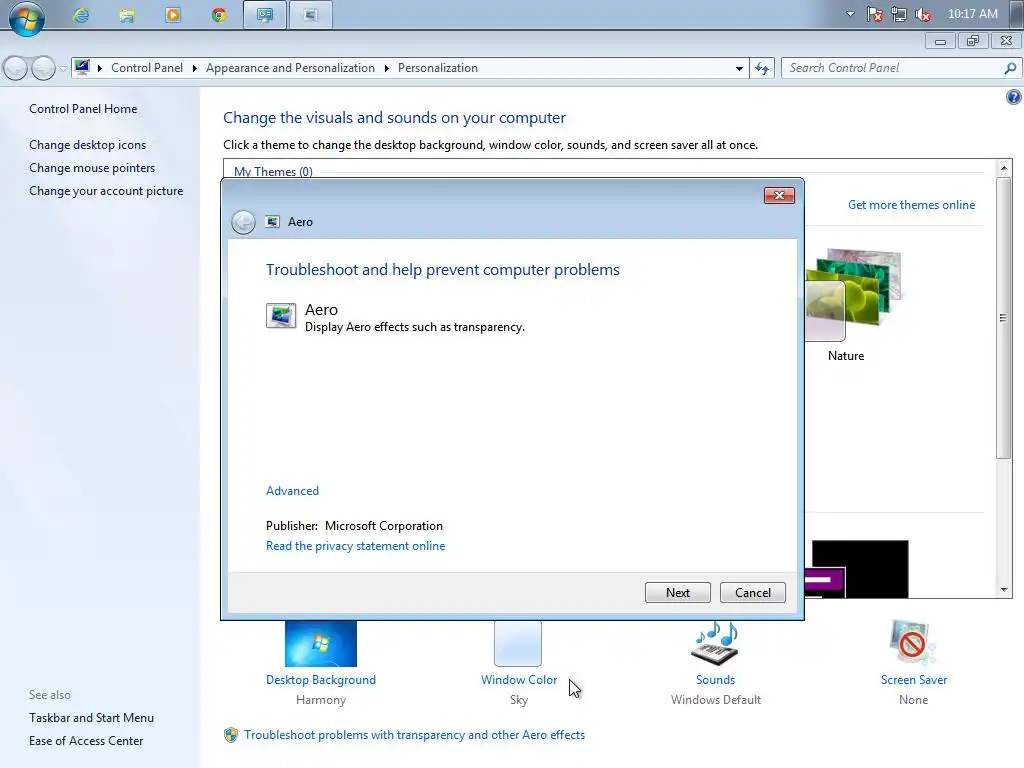
Task: Click the search magnifier icon
Action: click(x=1010, y=68)
